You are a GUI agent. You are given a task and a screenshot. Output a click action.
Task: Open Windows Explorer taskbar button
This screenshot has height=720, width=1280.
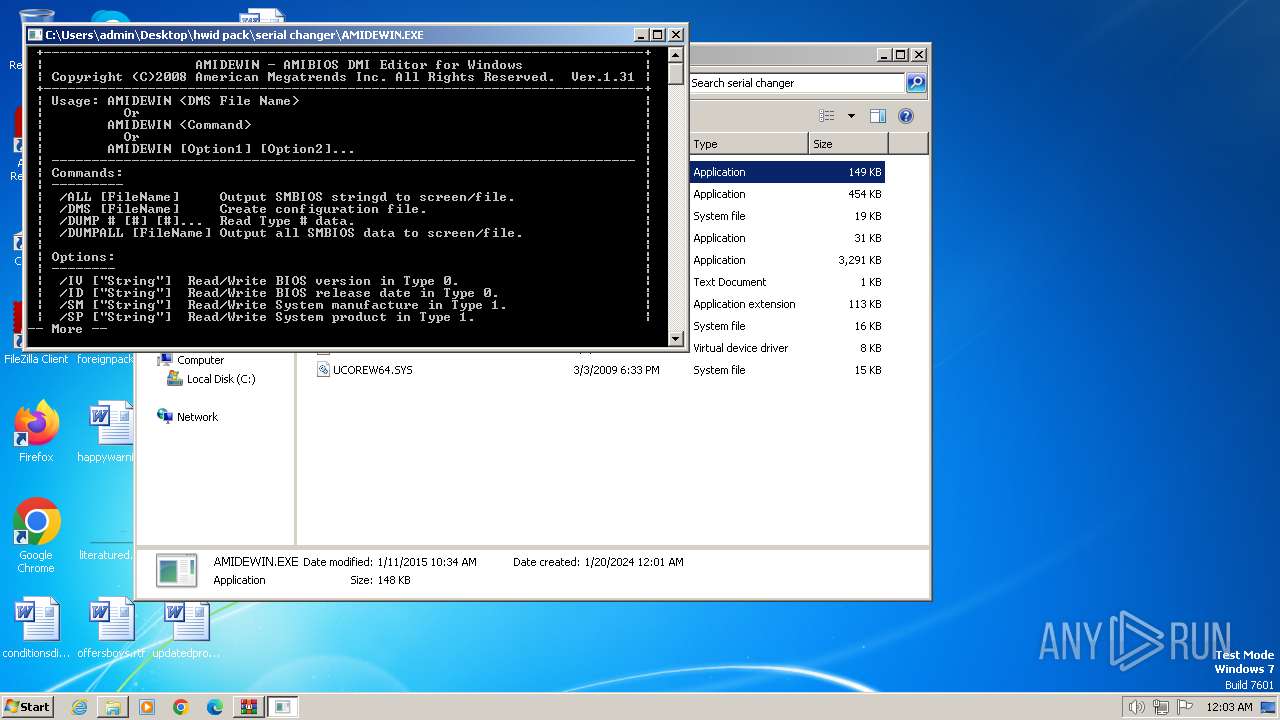(113, 707)
